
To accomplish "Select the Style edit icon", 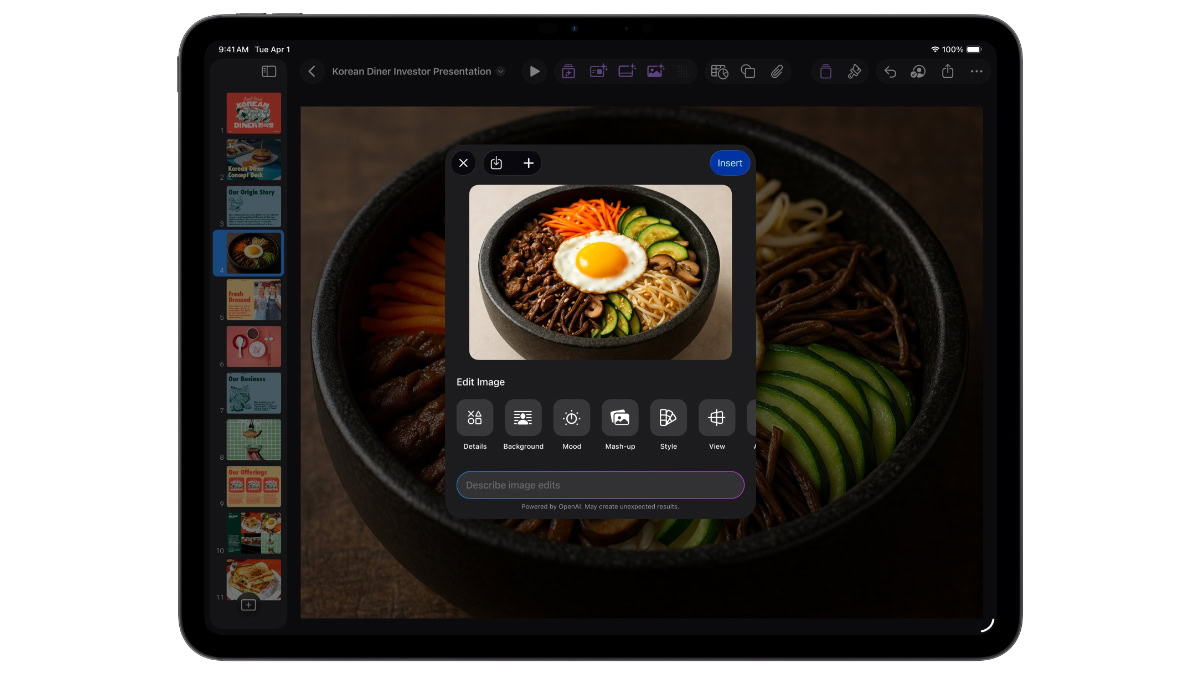I will point(668,417).
